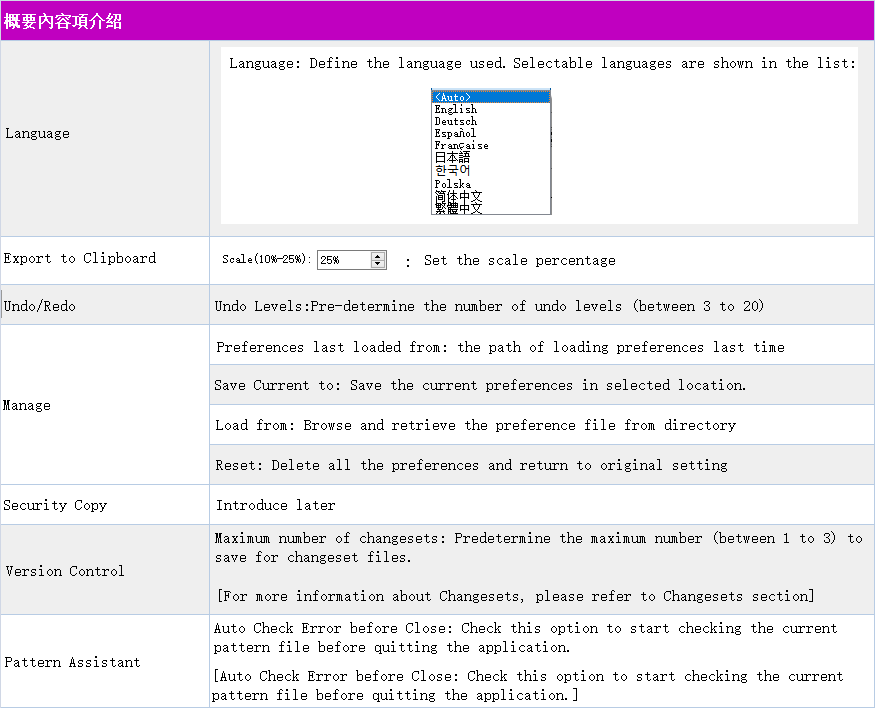Choose 繁體中文 from the language list

(458, 209)
